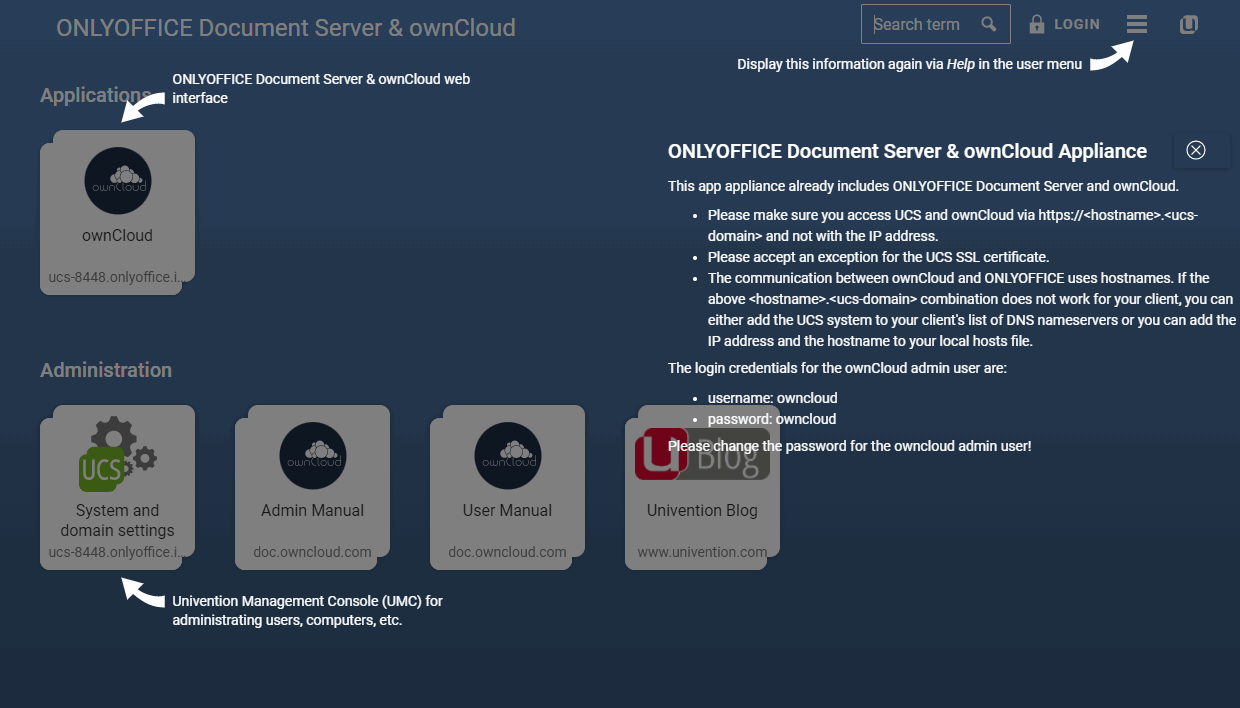Click the www.univention.com address text
Image resolution: width=1240 pixels, height=708 pixels.
[x=702, y=552]
